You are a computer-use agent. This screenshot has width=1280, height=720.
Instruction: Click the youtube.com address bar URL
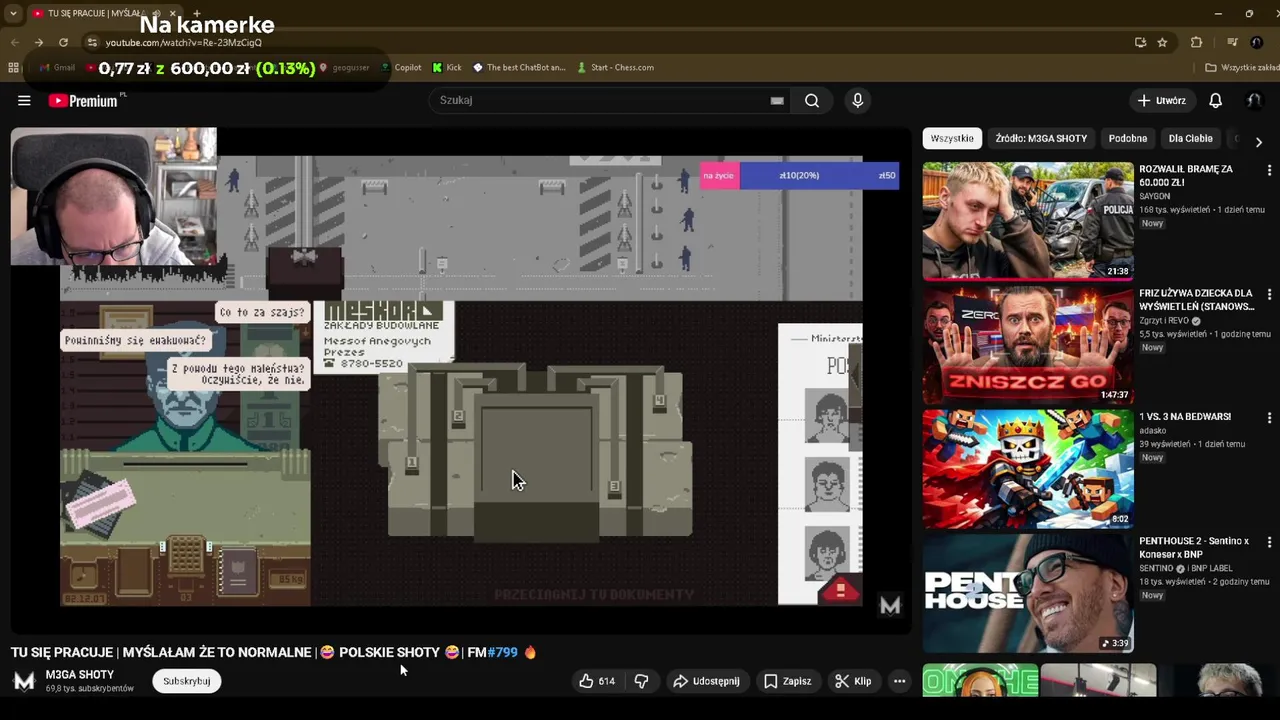[184, 42]
